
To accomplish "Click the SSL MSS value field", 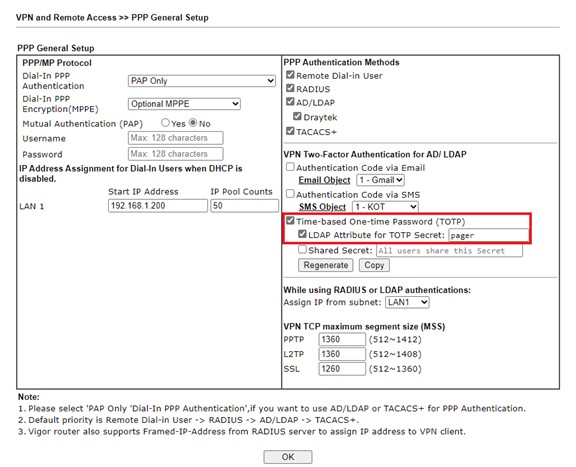I will coord(342,369).
